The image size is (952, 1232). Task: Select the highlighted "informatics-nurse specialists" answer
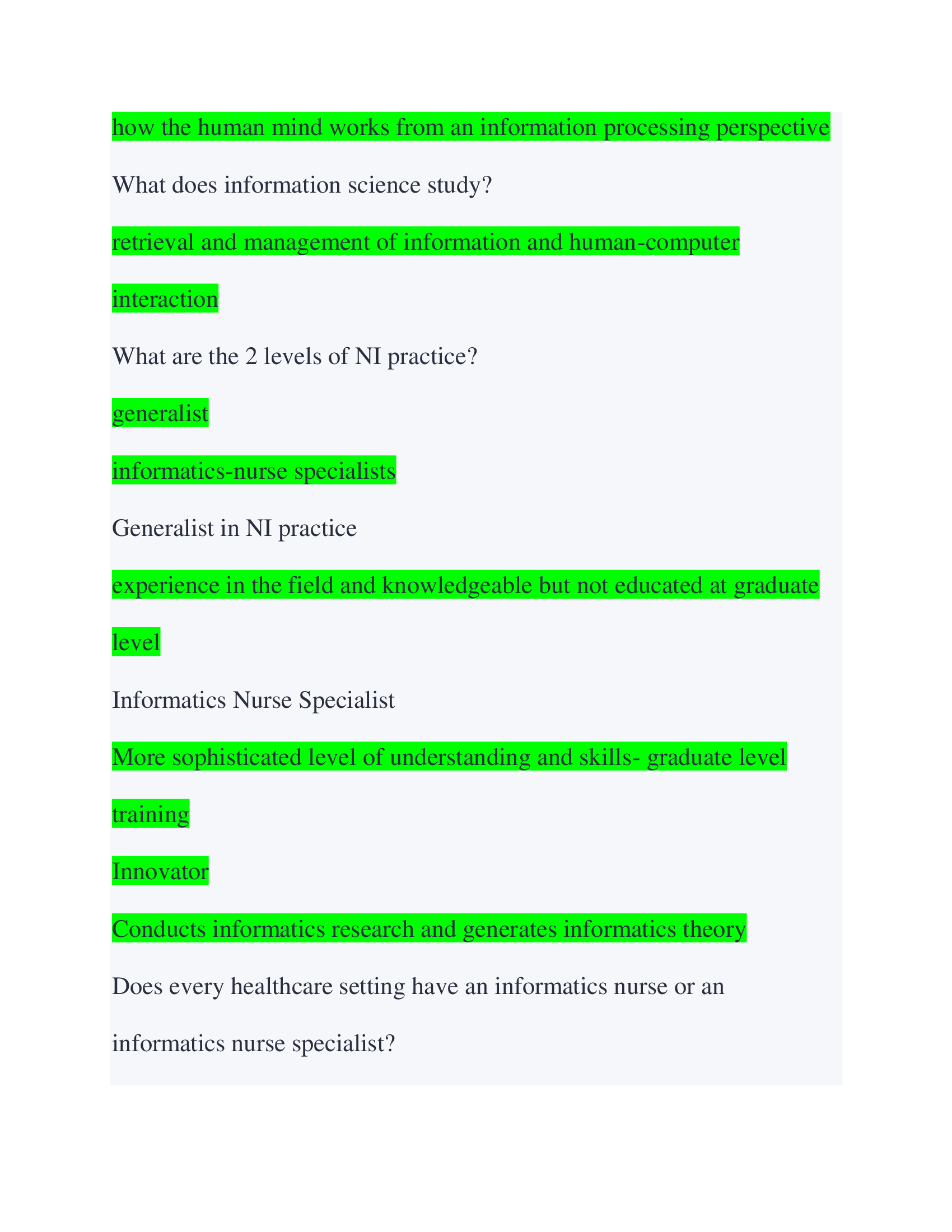[x=254, y=471]
